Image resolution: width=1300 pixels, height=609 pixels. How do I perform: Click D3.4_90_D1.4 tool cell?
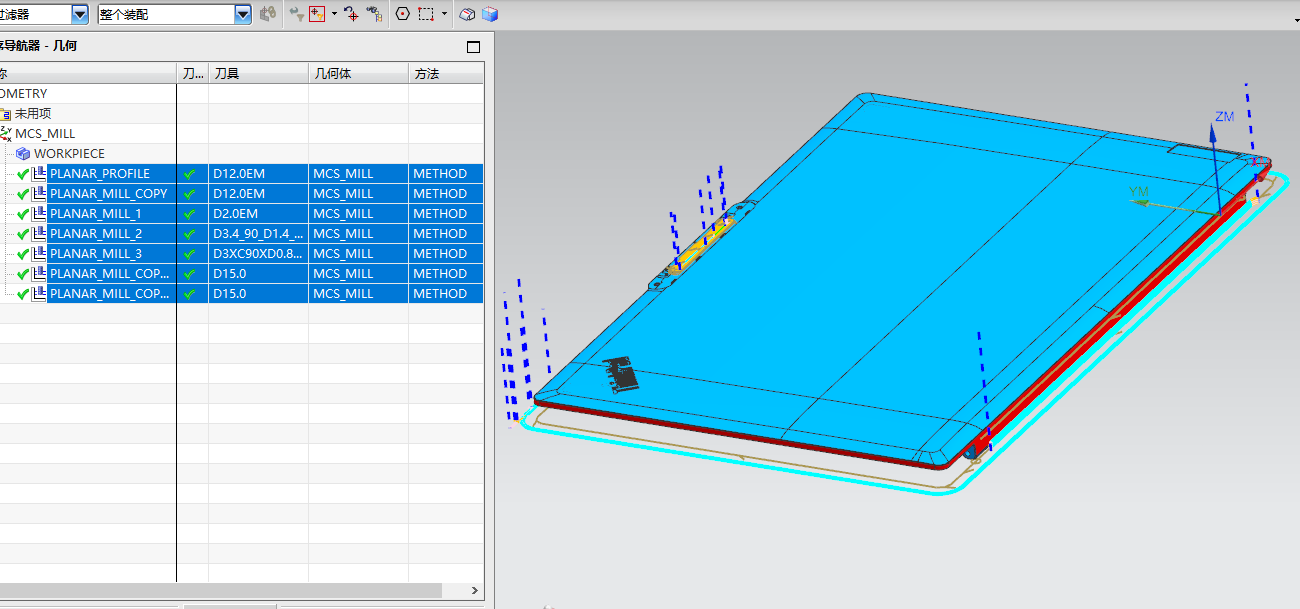click(257, 233)
